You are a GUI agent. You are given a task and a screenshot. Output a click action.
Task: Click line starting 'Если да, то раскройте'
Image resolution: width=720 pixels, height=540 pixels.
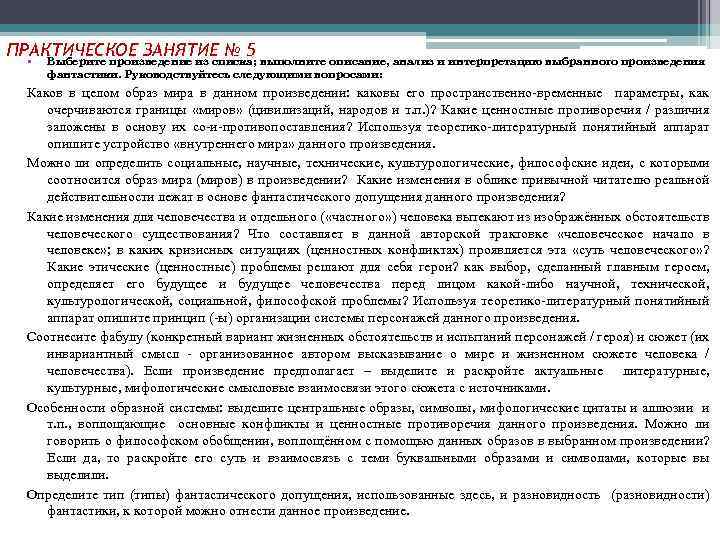point(378,458)
